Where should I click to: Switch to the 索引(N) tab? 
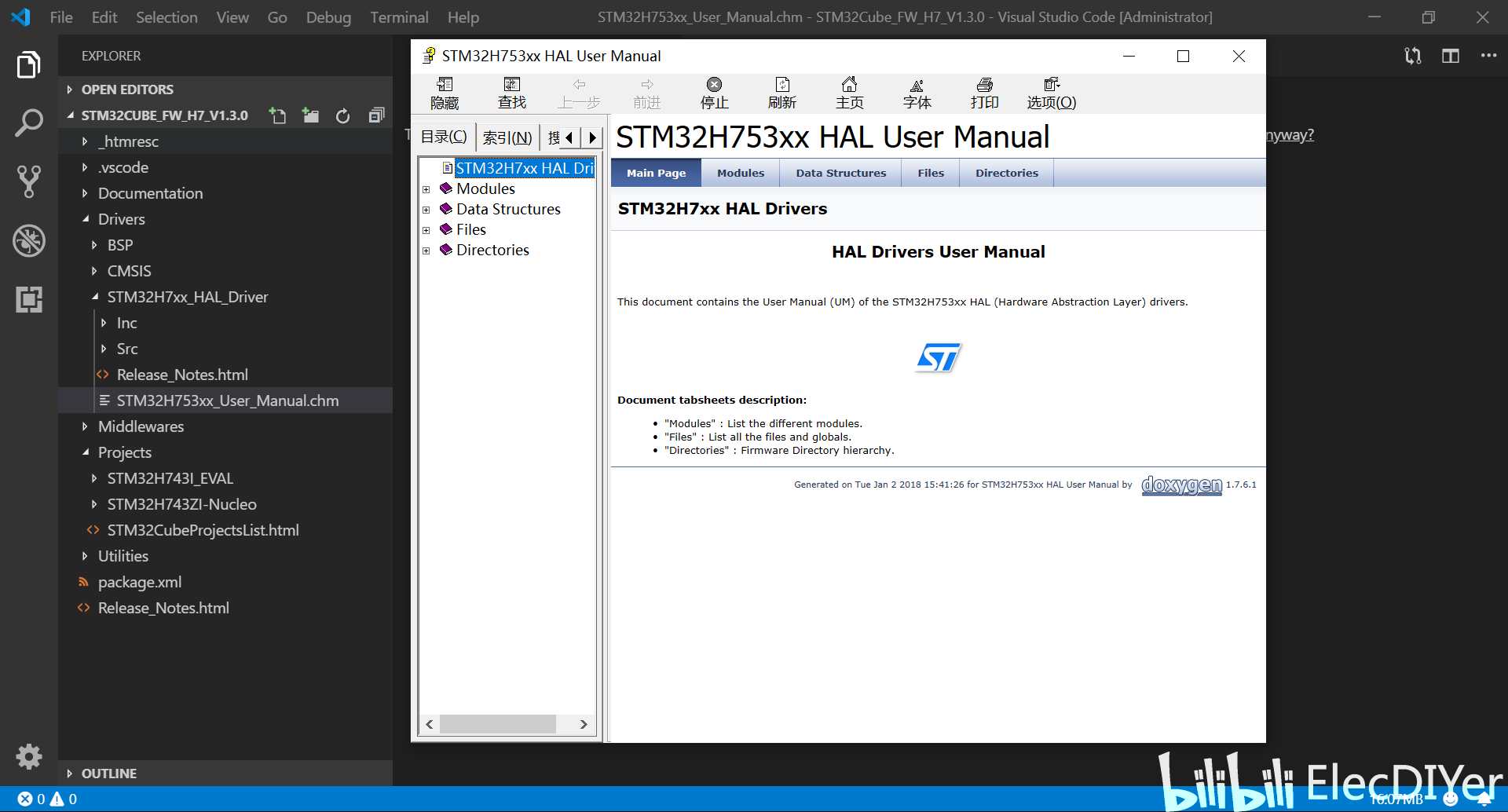507,137
